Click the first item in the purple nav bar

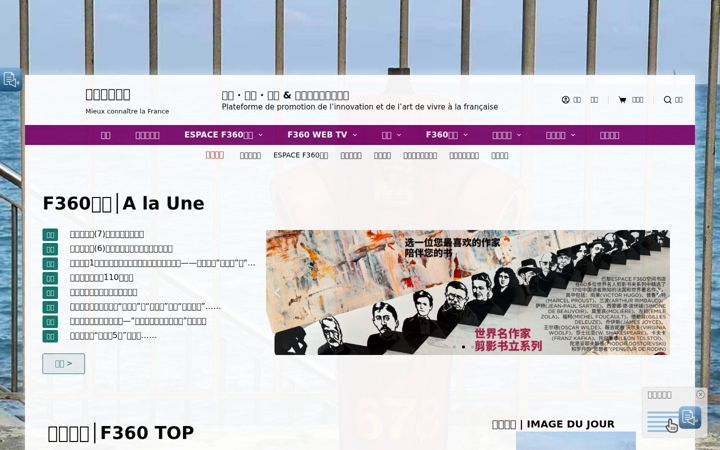pyautogui.click(x=106, y=135)
